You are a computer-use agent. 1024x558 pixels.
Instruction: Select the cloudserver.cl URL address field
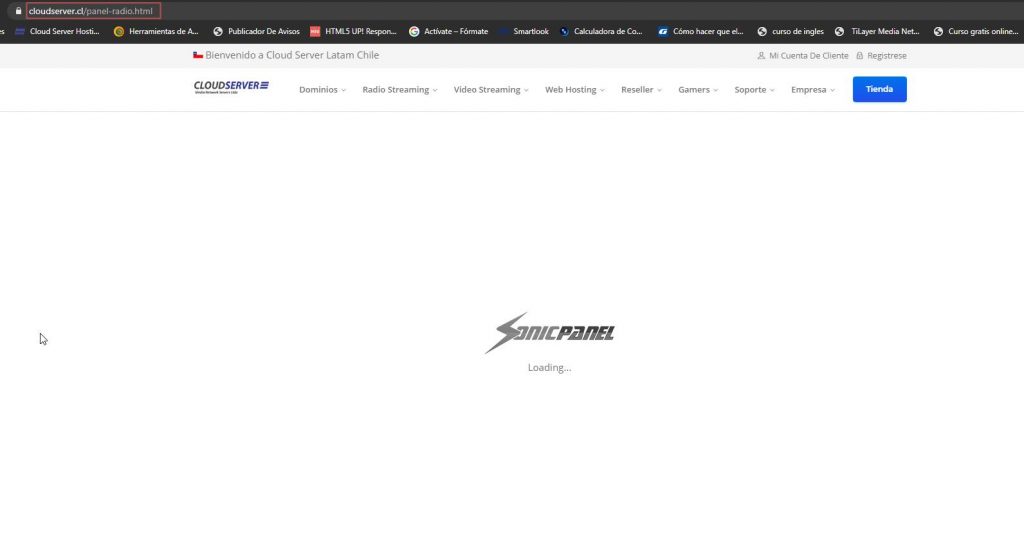(93, 10)
